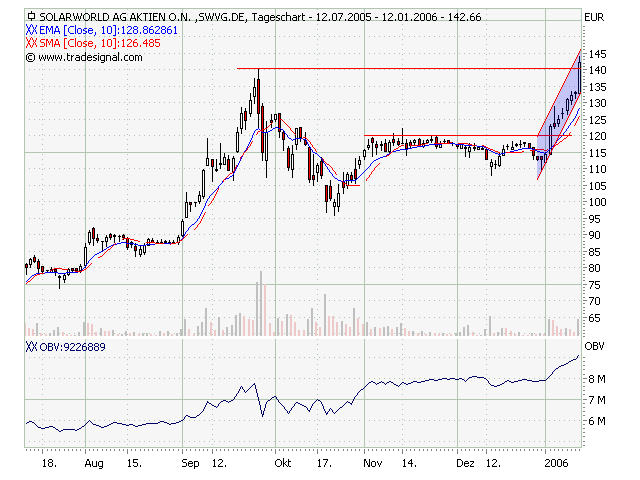Select the red horizontal line at 120

coord(468,135)
